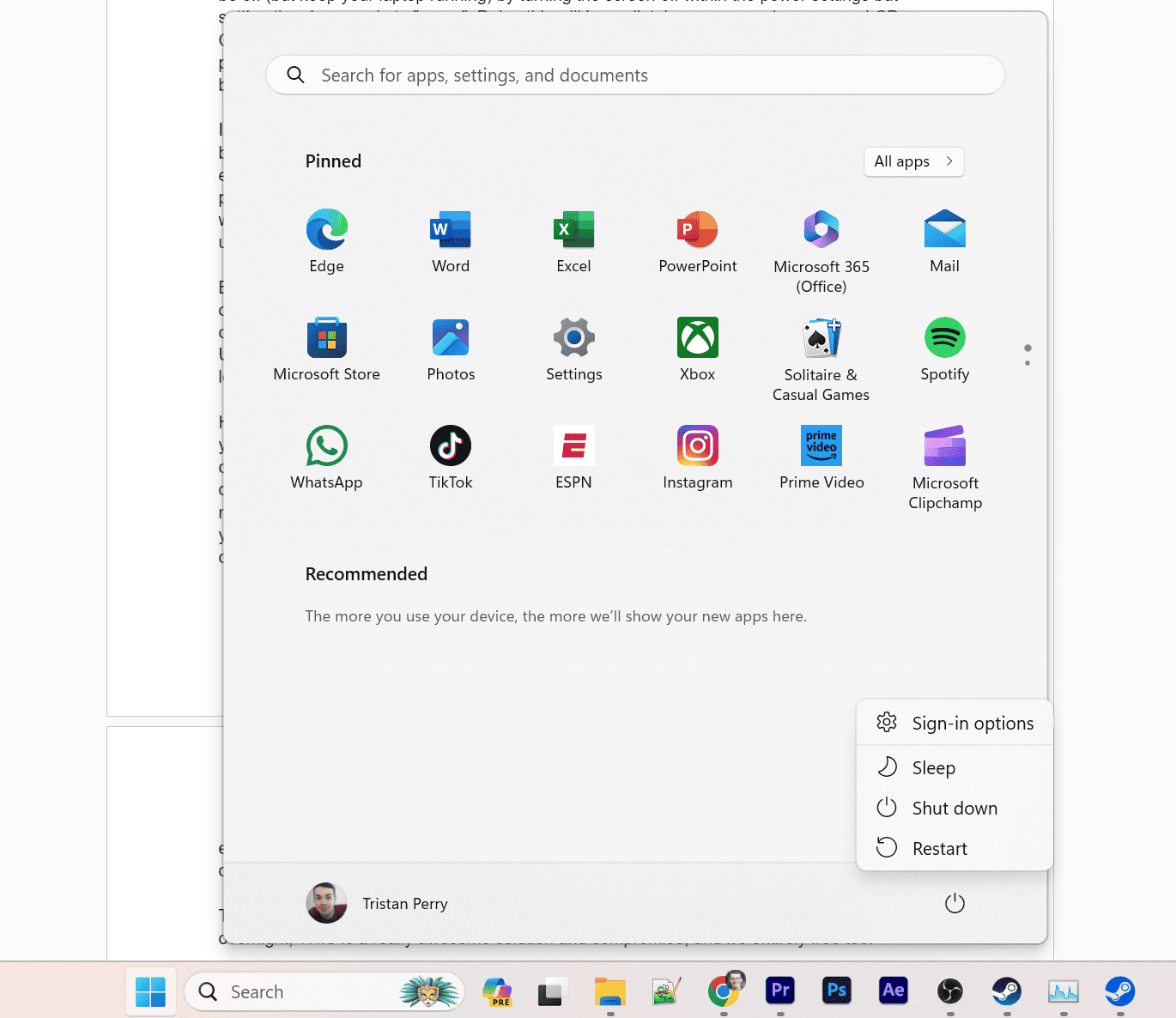This screenshot has height=1018, width=1176.
Task: Choose Shut down from power menu
Action: pos(955,808)
